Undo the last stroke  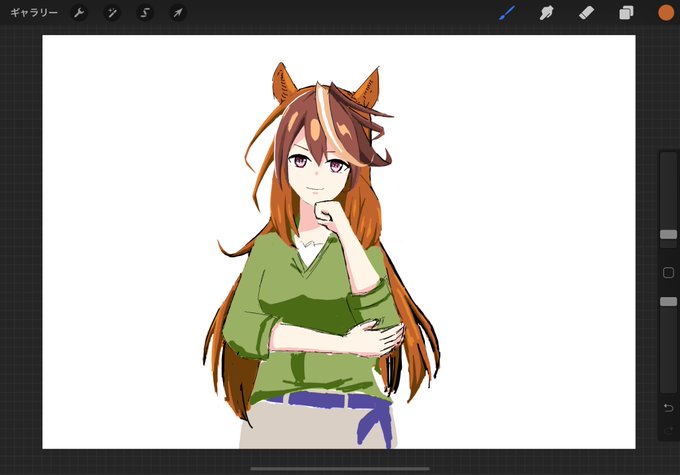point(668,408)
